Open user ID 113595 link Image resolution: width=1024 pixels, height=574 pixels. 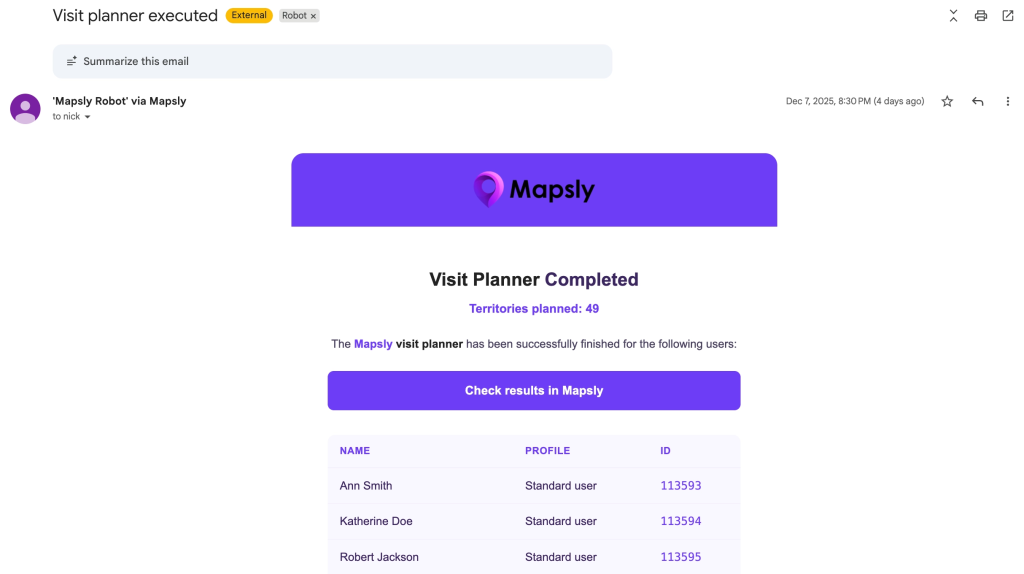[x=681, y=557]
